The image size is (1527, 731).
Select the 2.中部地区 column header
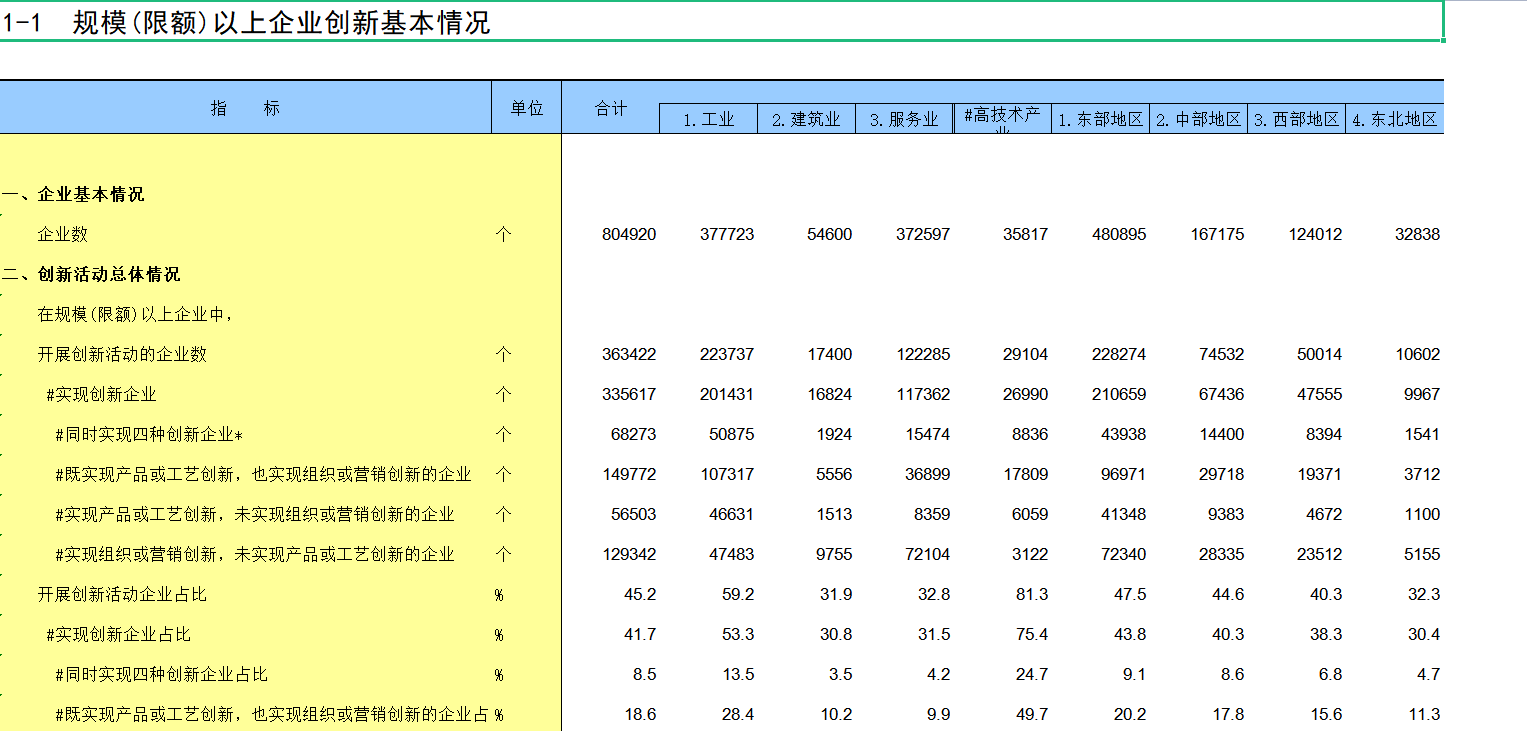1198,119
